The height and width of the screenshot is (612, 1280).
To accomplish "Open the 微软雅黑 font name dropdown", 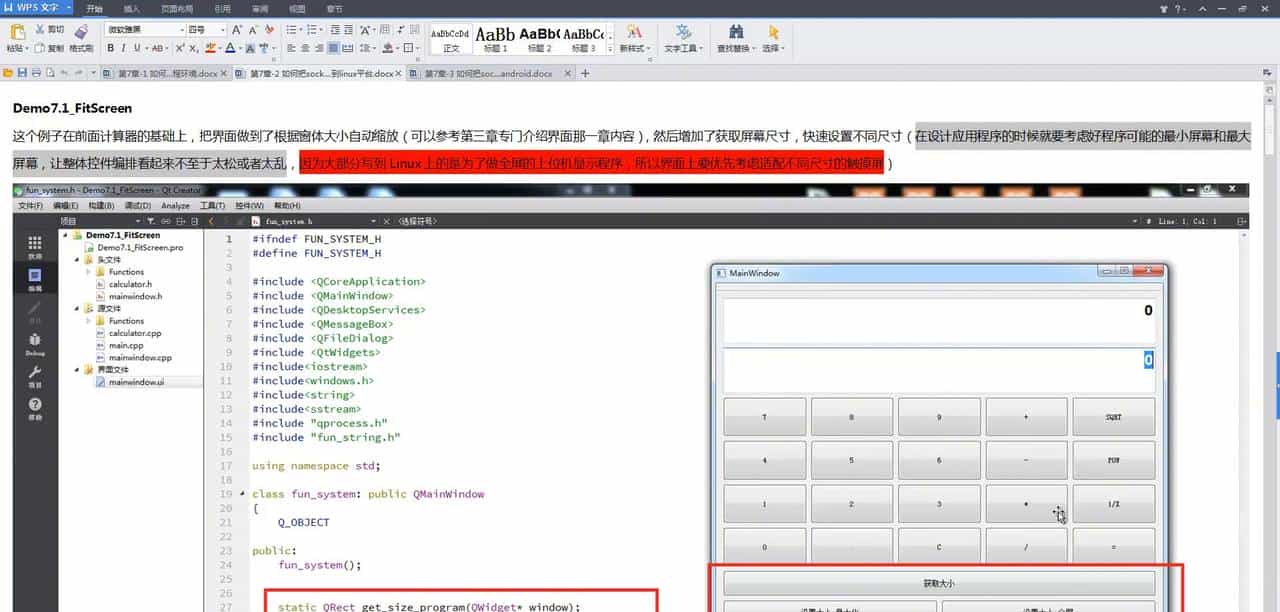I will click(181, 29).
